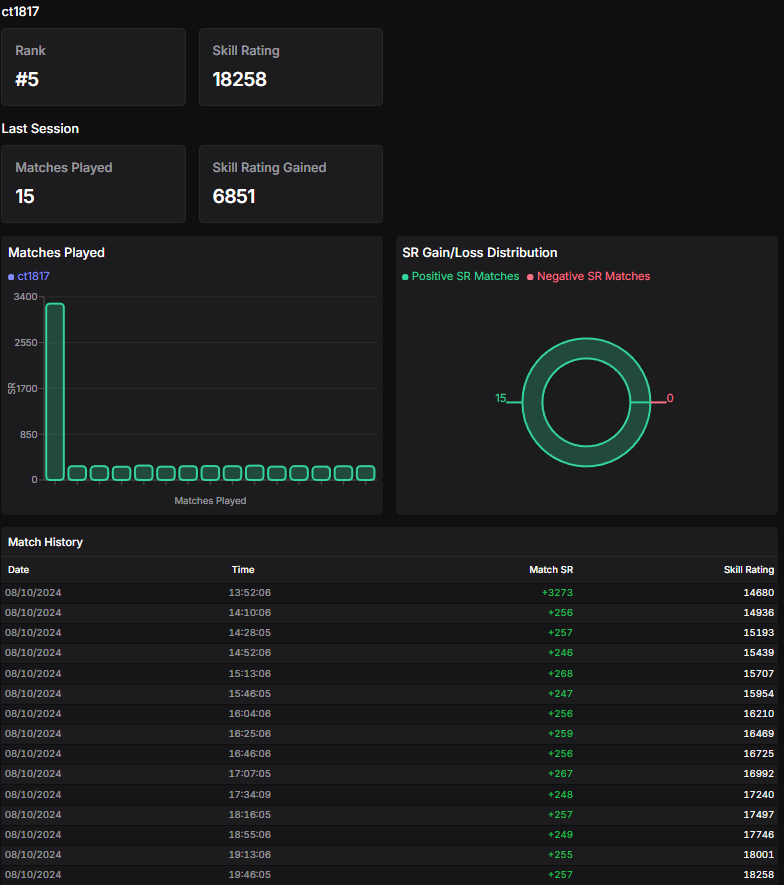This screenshot has height=885, width=784.
Task: Click the 15 label beside the donut chart
Action: (501, 398)
